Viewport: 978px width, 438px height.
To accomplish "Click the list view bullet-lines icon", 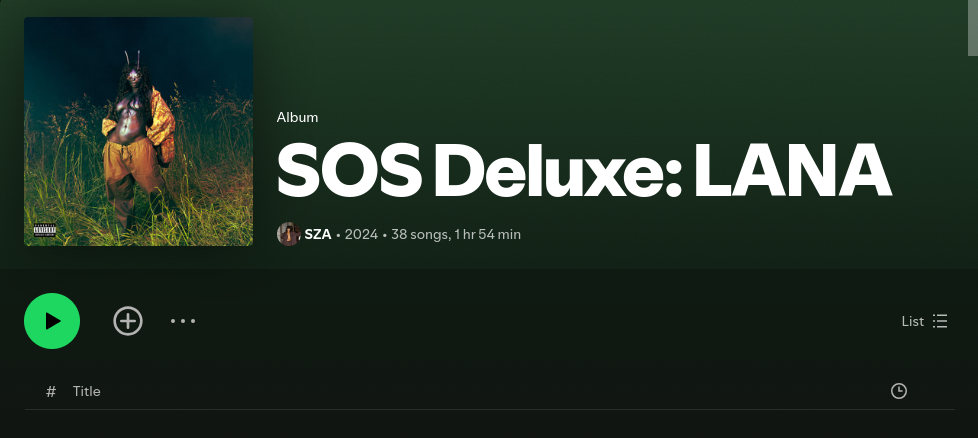I will tap(940, 321).
